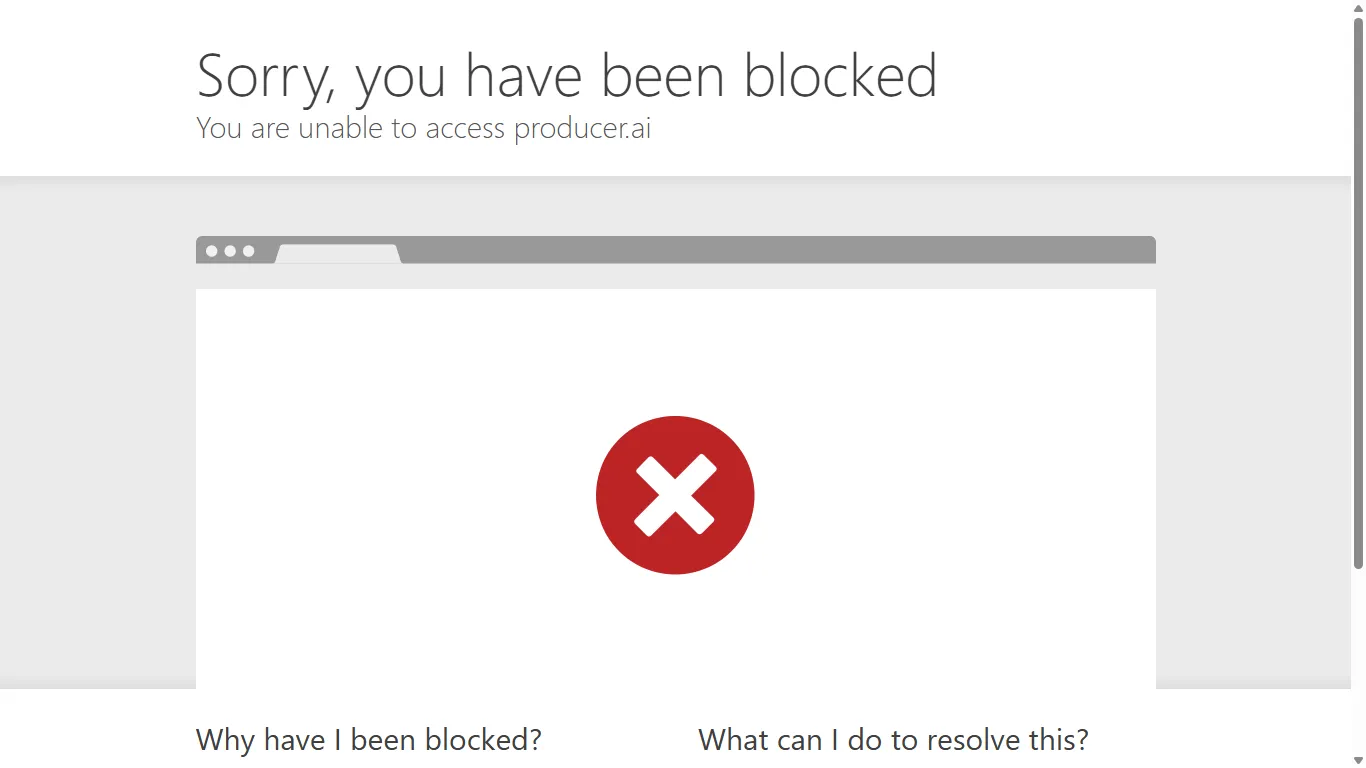Screen dimensions: 1366x768
Task: Click the page's vertical scrollbar thumb
Action: pyautogui.click(x=1358, y=290)
